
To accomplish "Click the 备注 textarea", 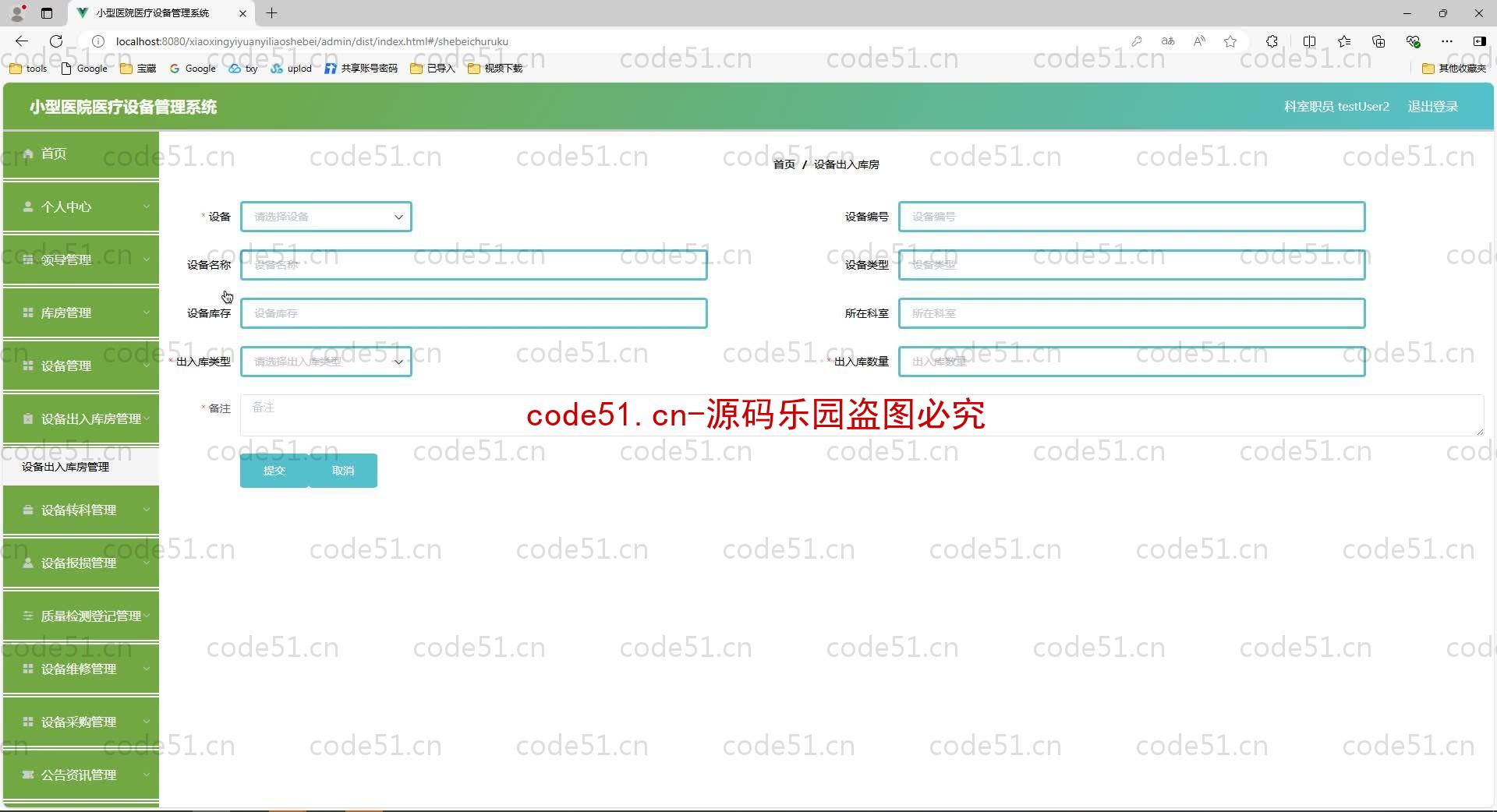I will point(862,415).
